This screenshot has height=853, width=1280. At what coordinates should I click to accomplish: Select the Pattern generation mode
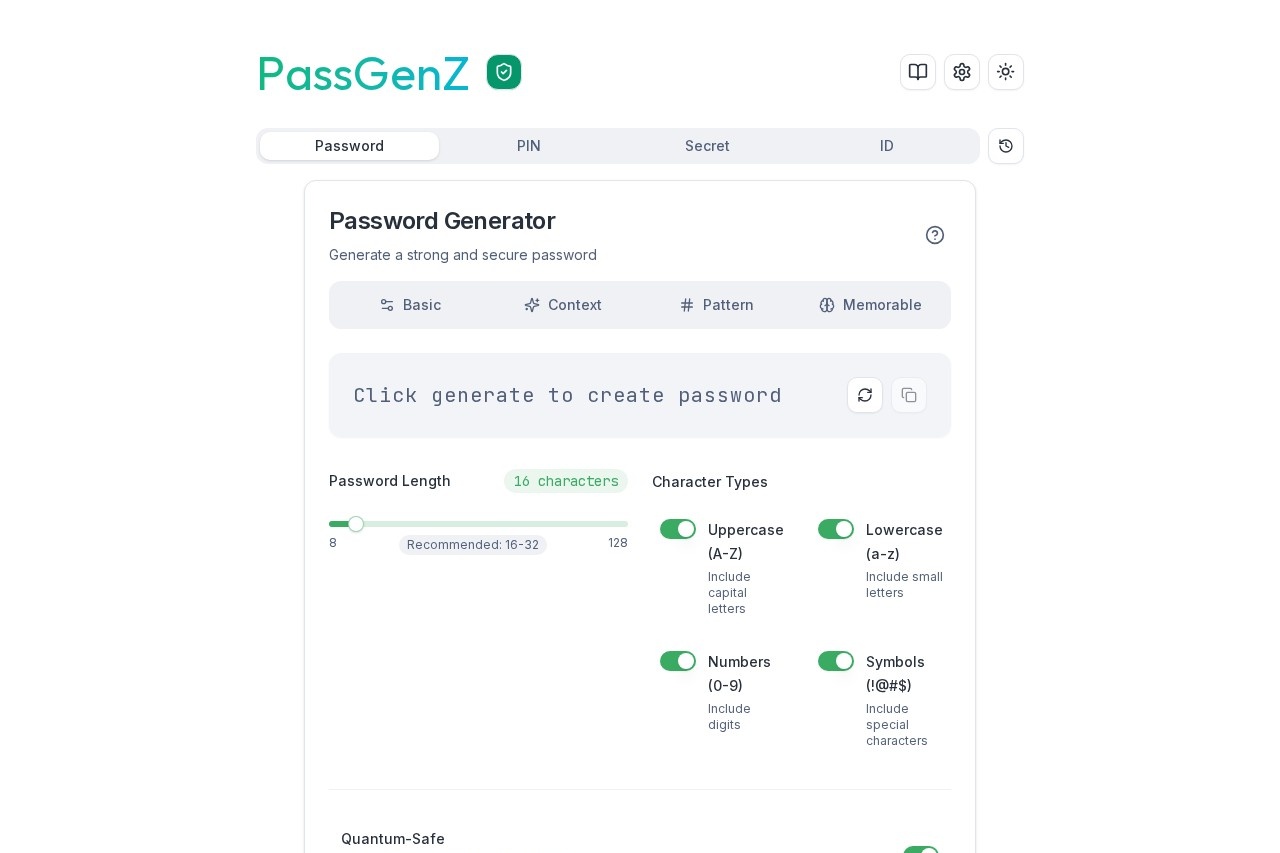717,305
